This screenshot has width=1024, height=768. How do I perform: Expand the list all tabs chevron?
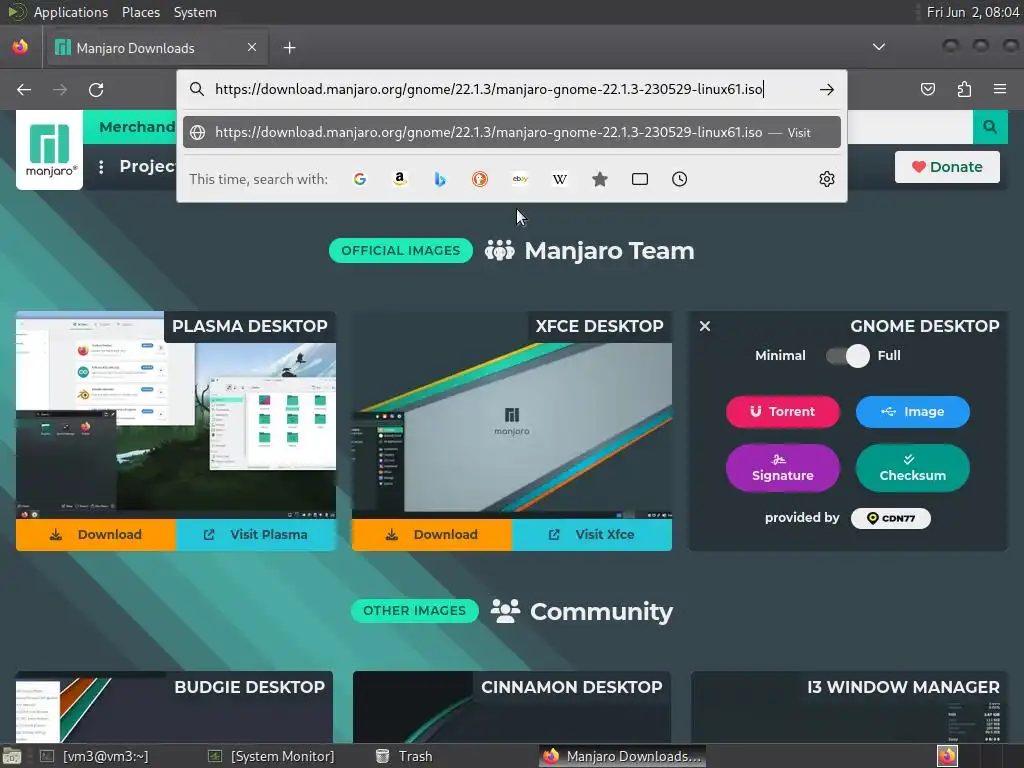(878, 47)
